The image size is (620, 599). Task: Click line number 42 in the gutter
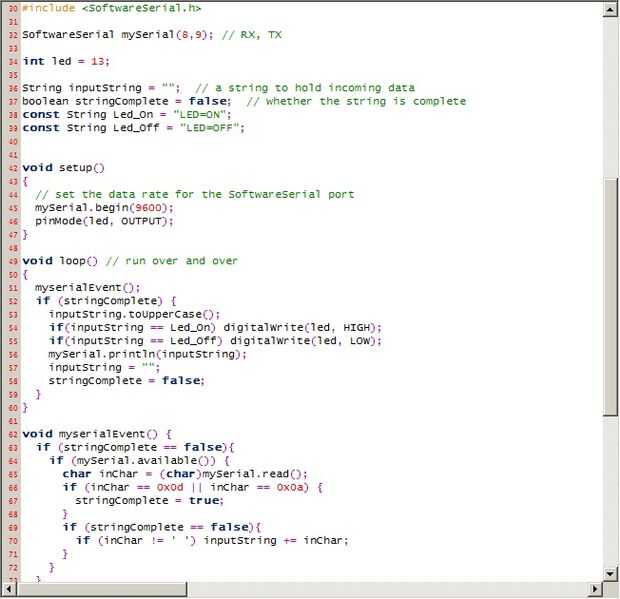(13, 168)
